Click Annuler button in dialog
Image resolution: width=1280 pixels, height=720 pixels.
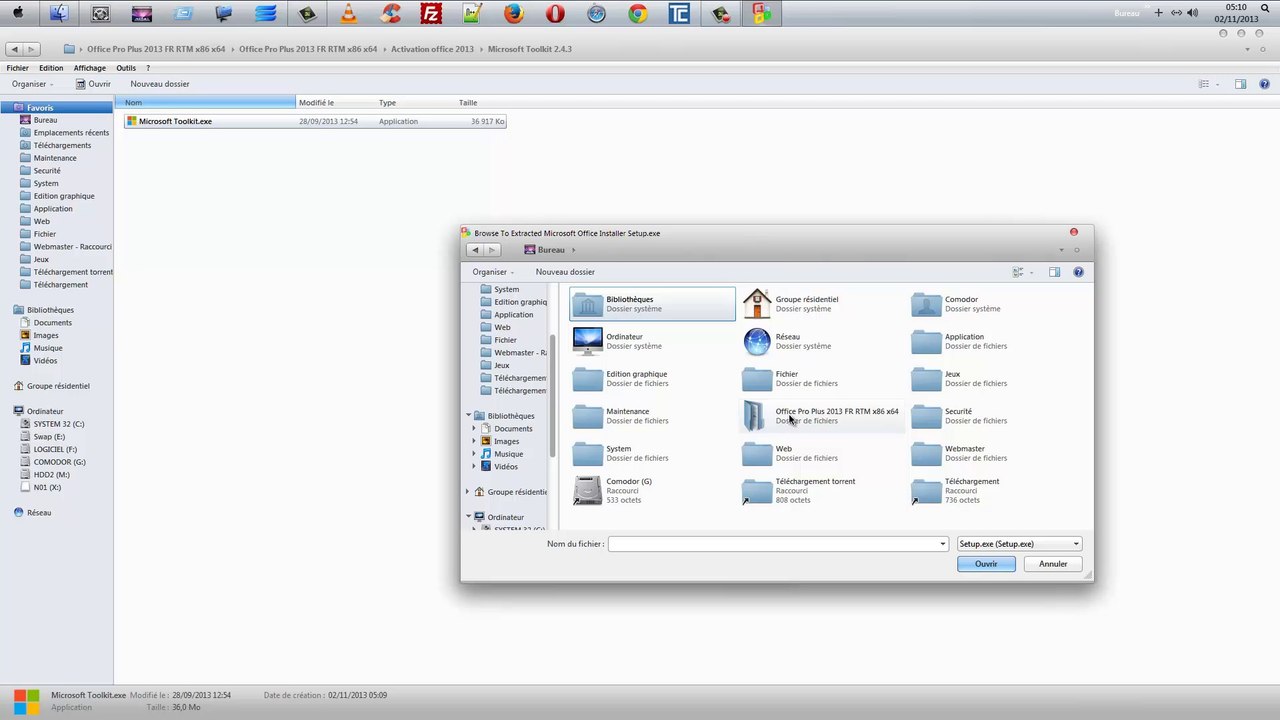[1053, 564]
